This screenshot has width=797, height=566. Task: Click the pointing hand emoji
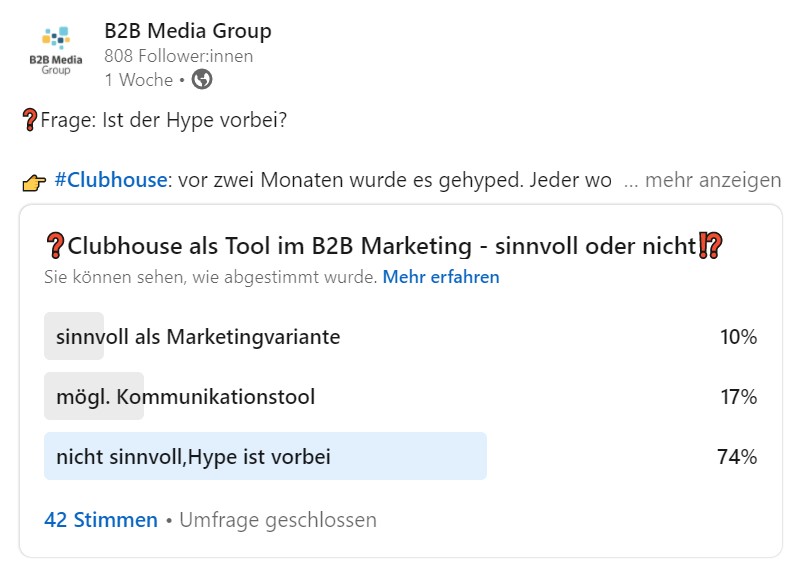coord(33,182)
